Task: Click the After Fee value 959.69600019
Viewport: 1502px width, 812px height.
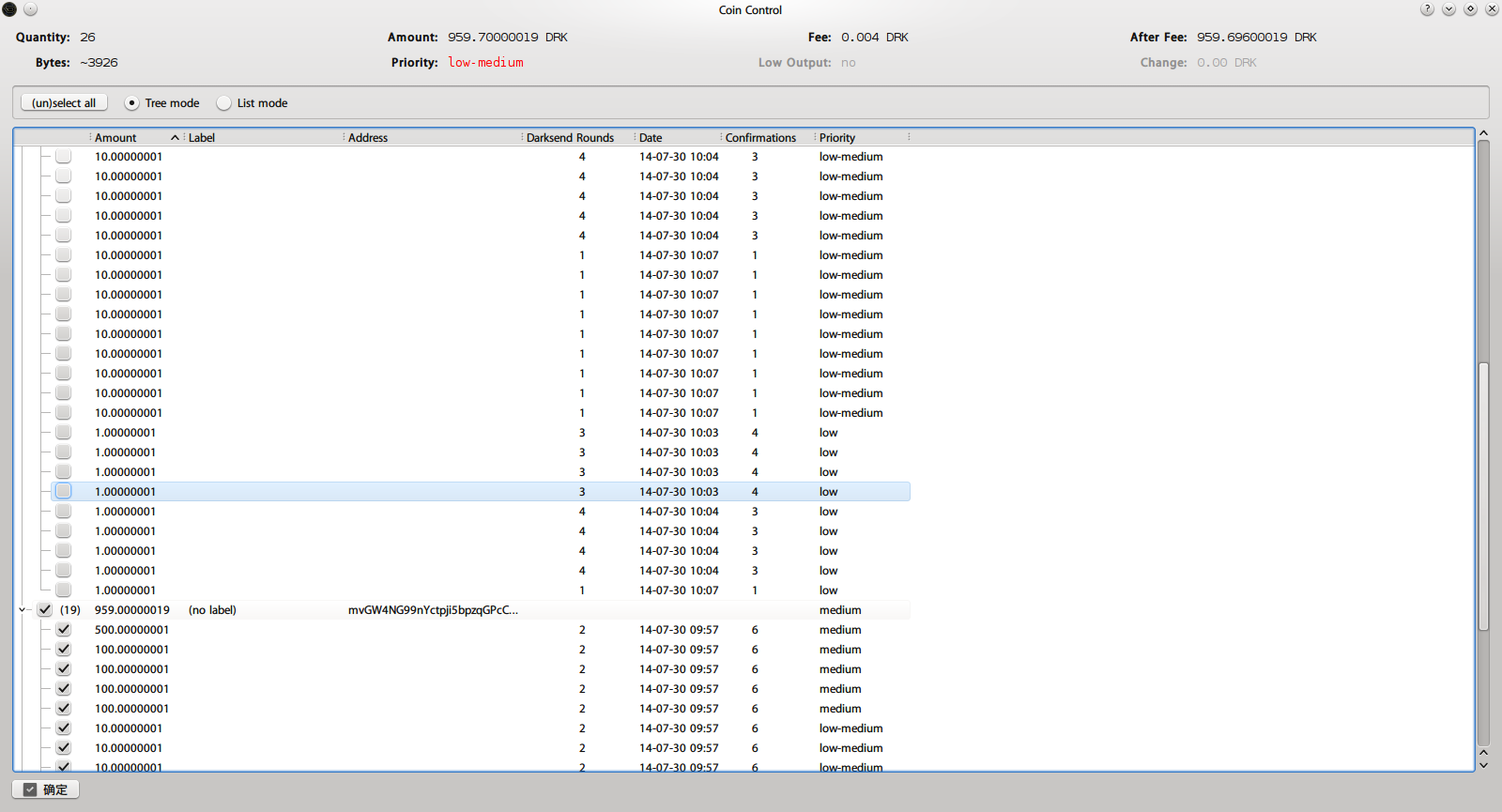Action: [x=1256, y=38]
